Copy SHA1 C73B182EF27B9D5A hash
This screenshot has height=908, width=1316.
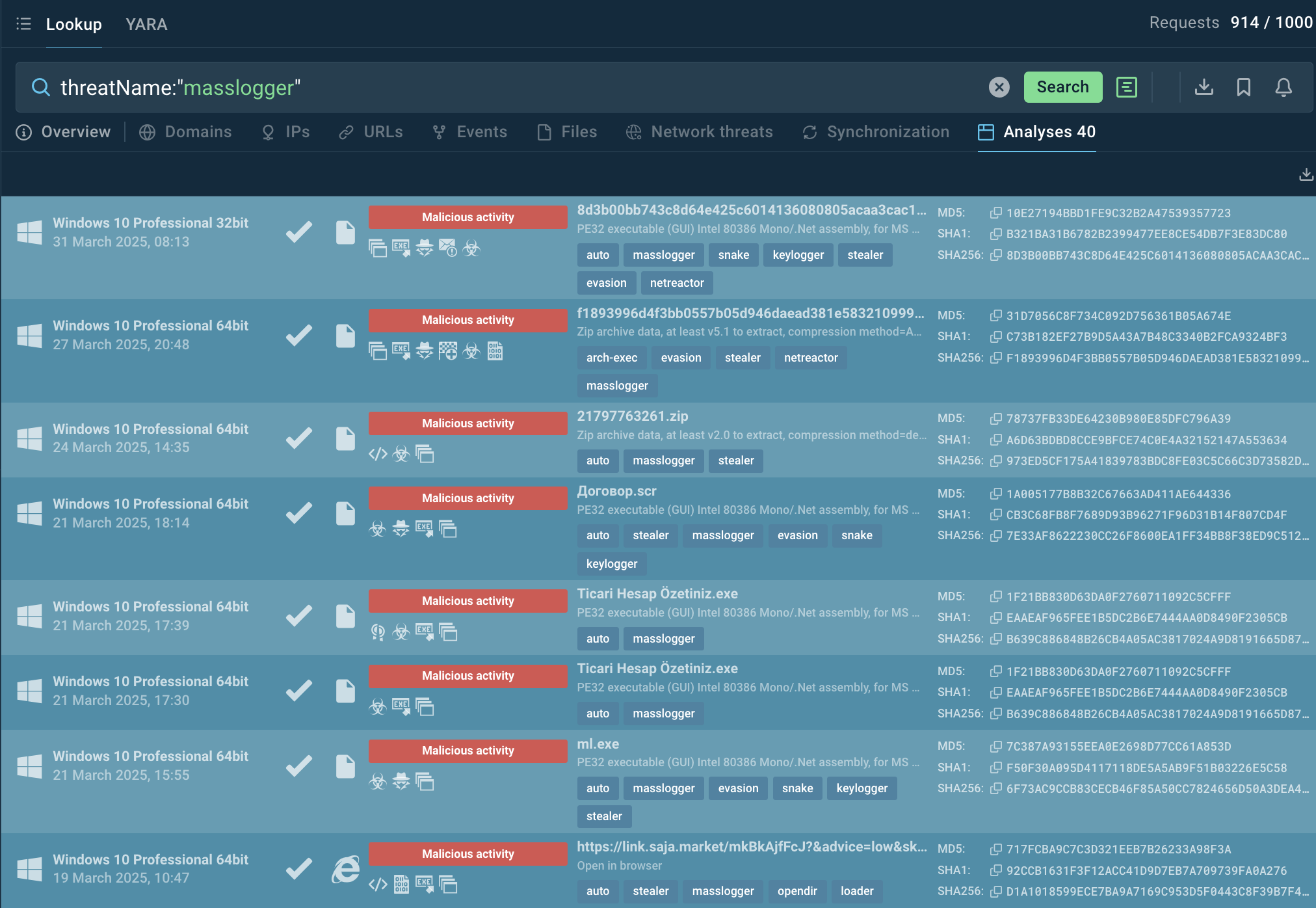pyautogui.click(x=995, y=336)
